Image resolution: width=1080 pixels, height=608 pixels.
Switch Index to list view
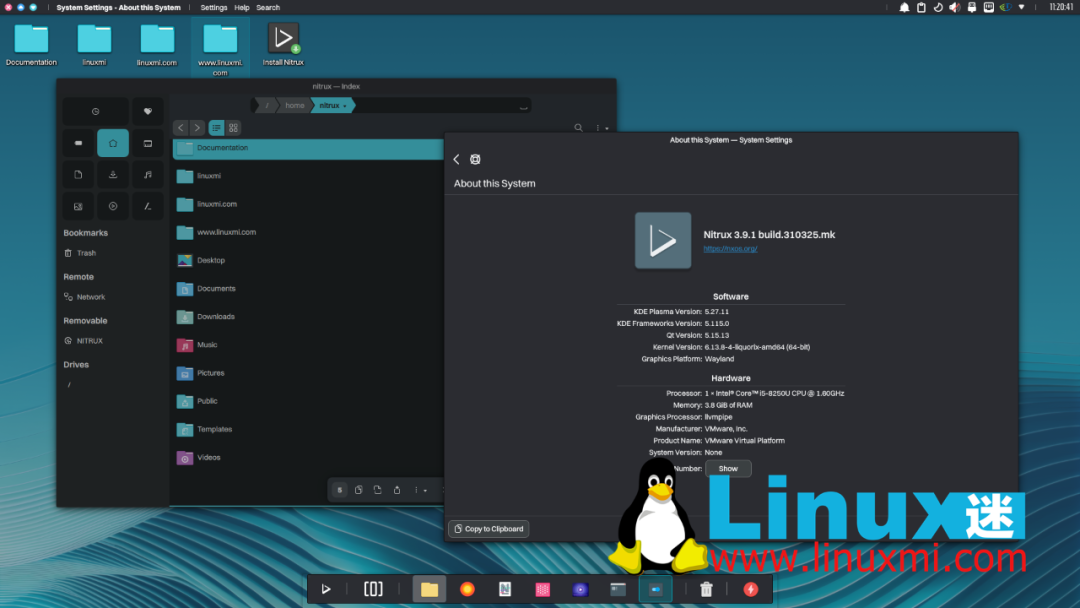click(216, 127)
